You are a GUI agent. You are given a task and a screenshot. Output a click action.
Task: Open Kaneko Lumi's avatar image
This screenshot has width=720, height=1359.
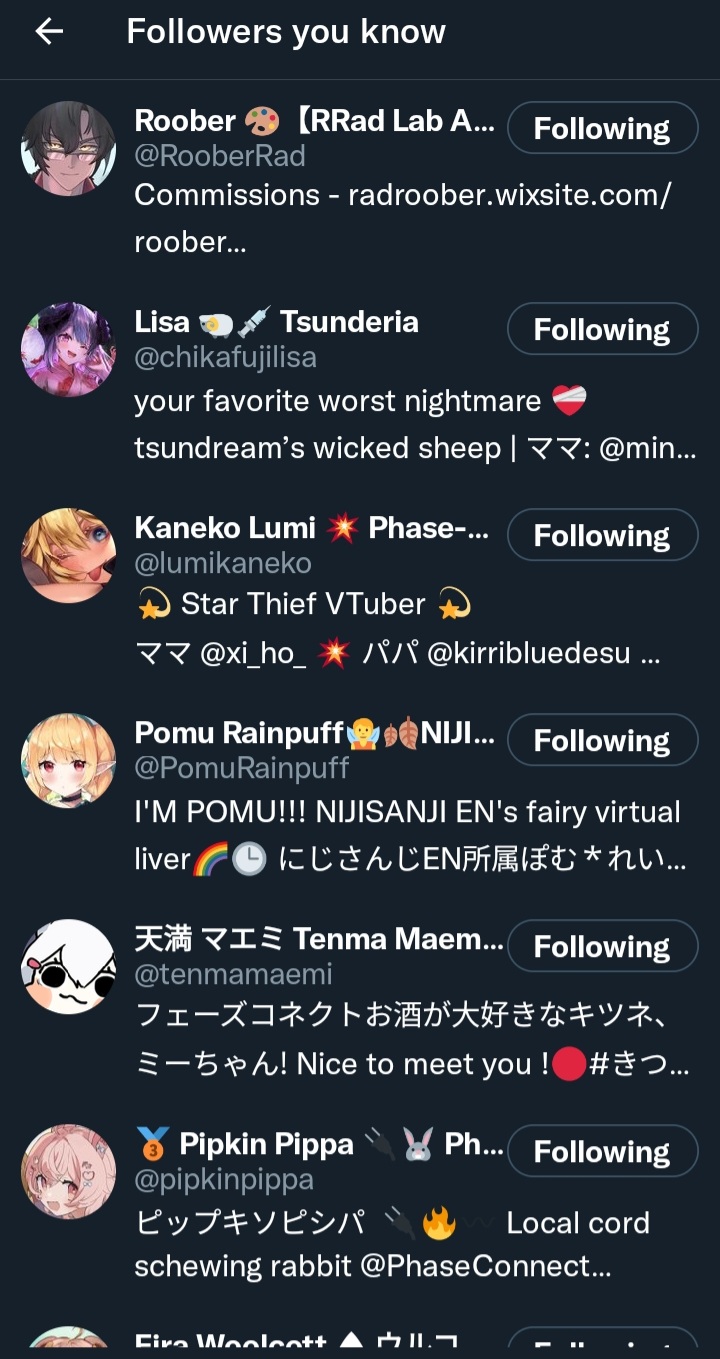[68, 555]
